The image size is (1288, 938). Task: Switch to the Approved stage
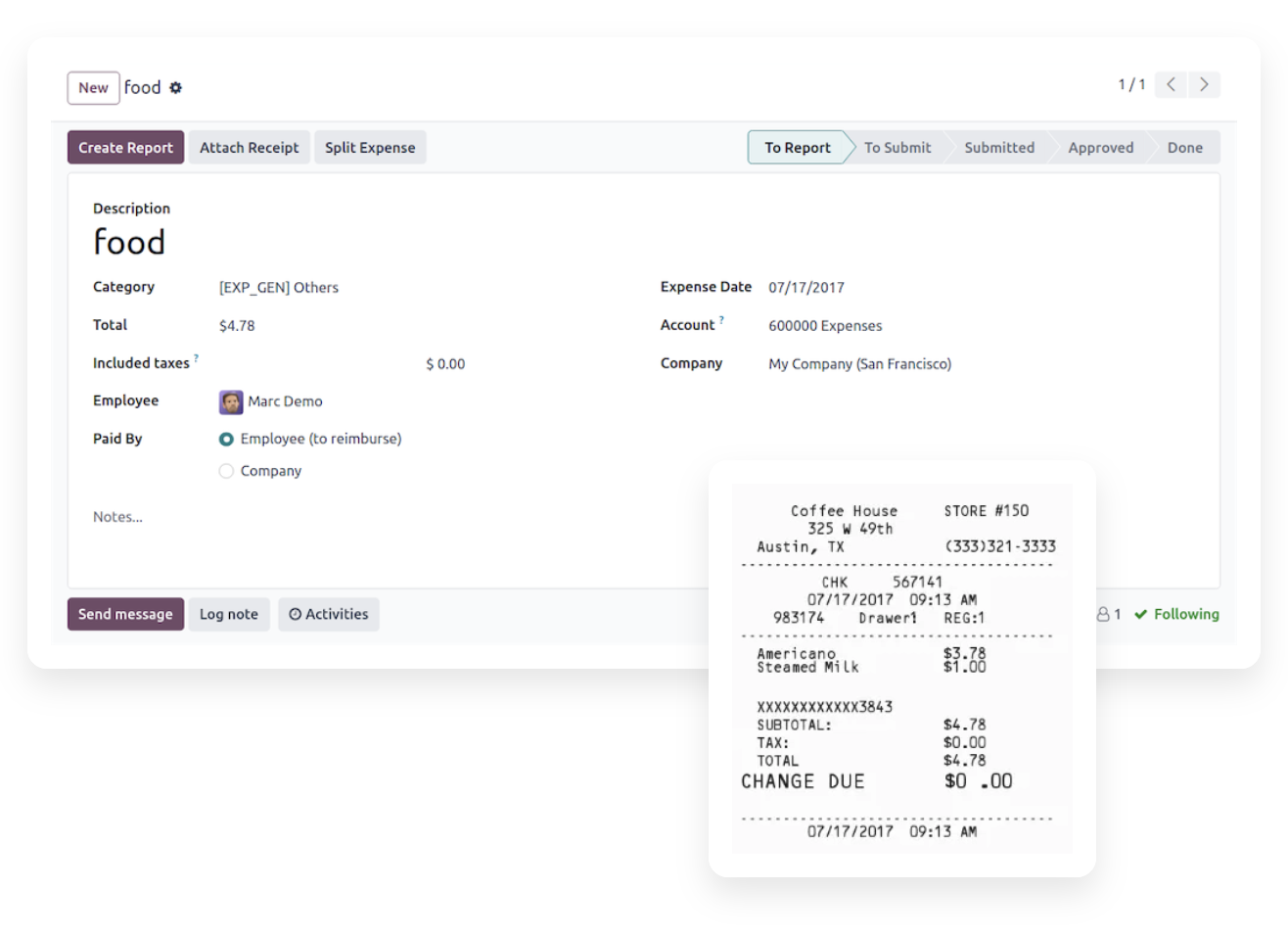(1100, 148)
